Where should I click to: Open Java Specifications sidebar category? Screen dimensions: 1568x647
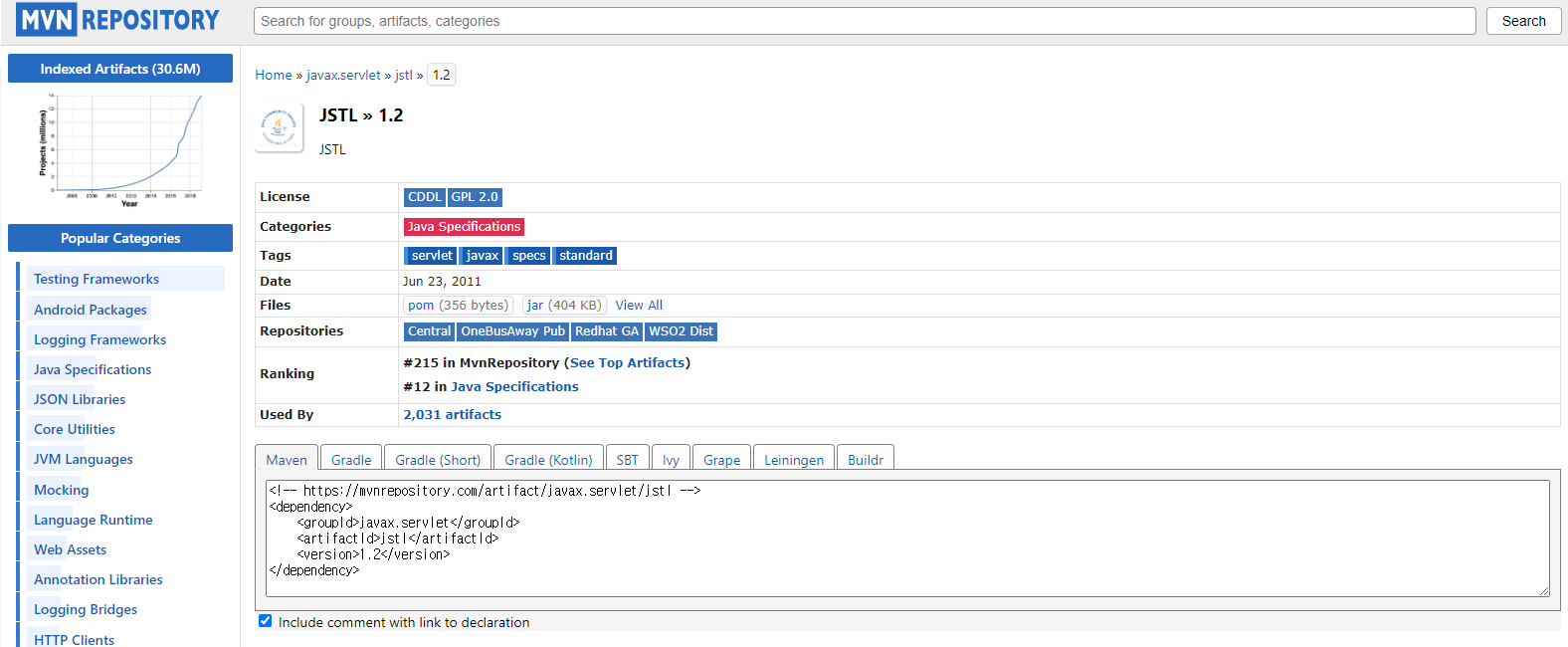93,369
